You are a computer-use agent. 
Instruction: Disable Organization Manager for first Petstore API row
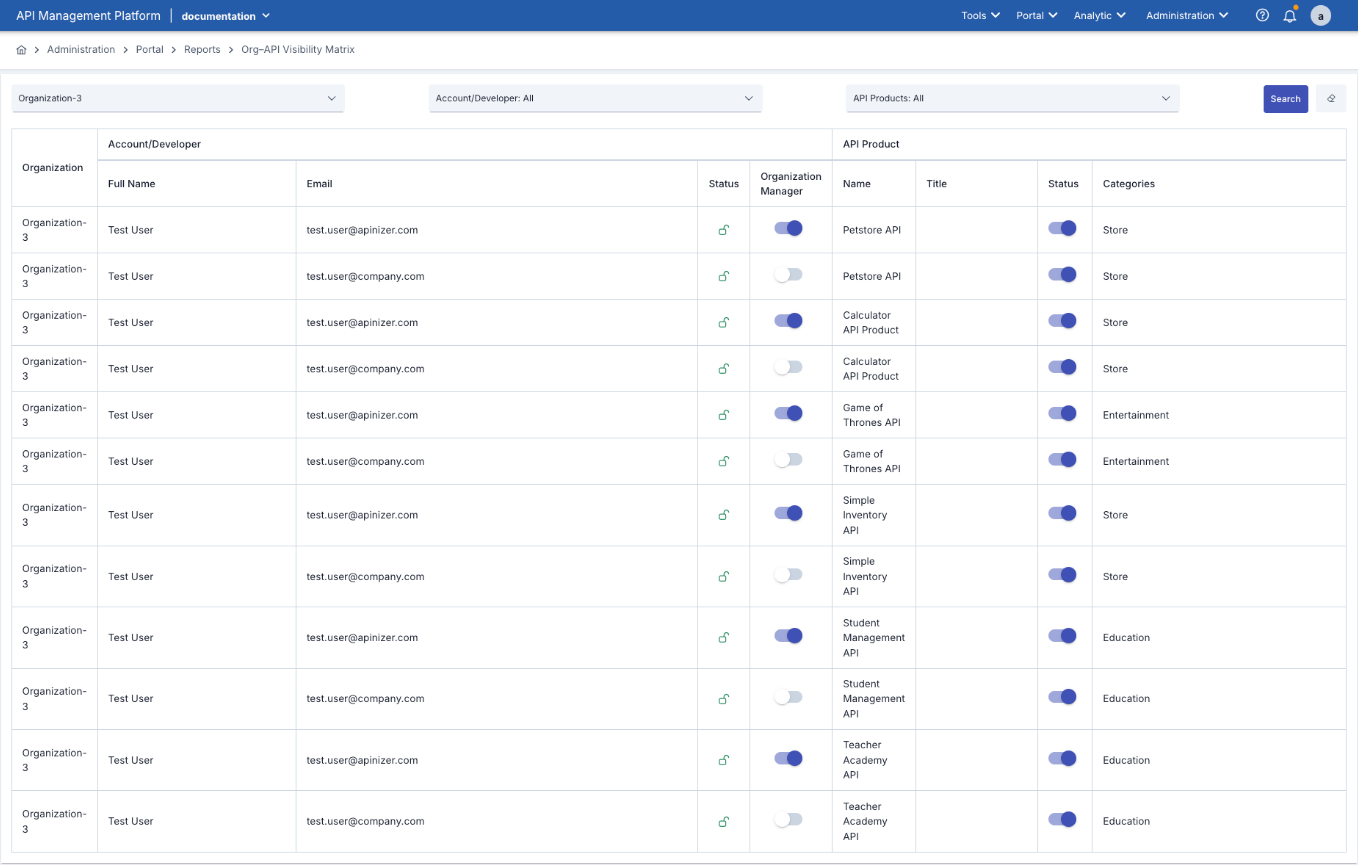point(789,228)
